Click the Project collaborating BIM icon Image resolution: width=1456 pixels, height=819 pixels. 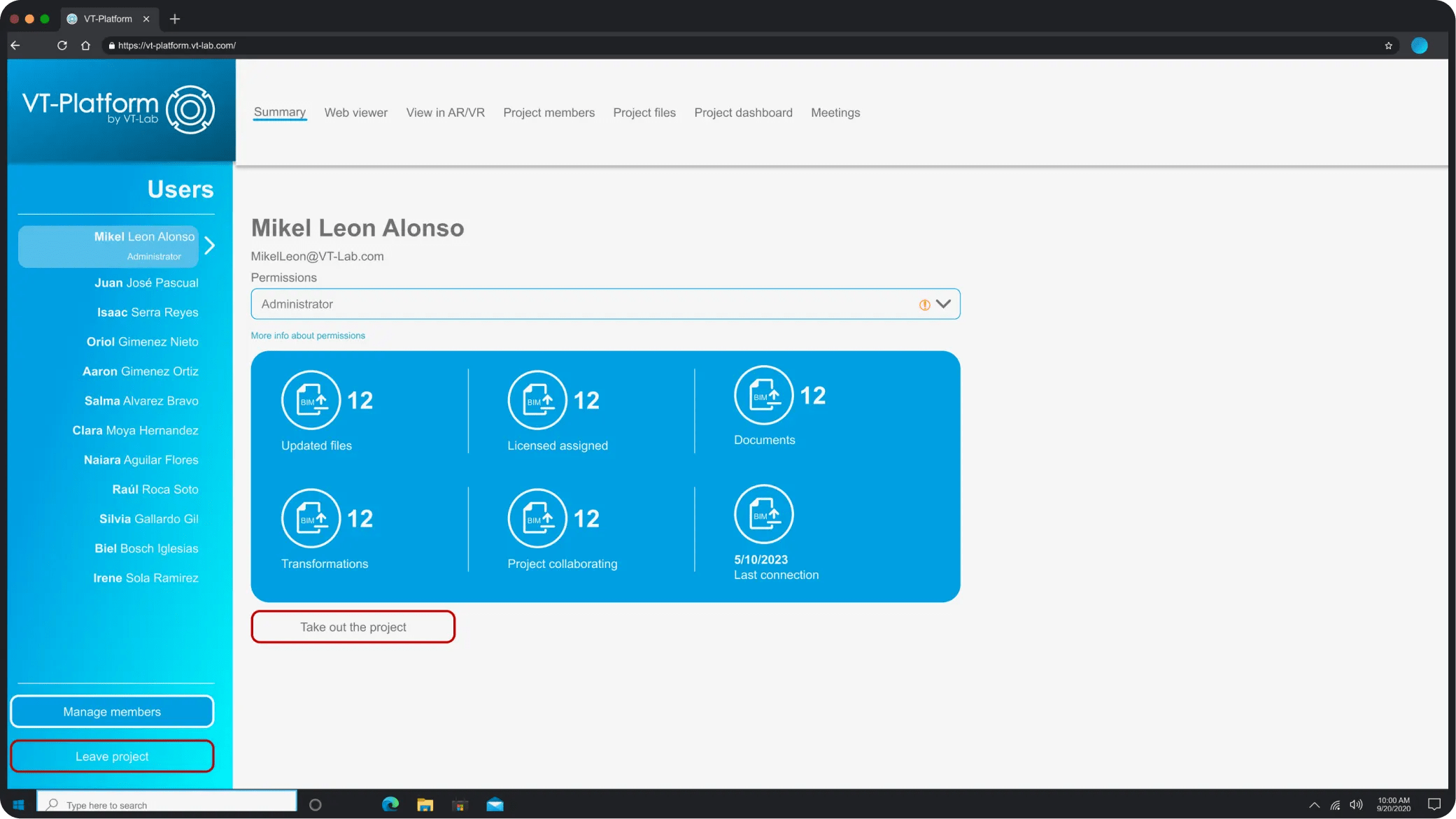point(537,518)
